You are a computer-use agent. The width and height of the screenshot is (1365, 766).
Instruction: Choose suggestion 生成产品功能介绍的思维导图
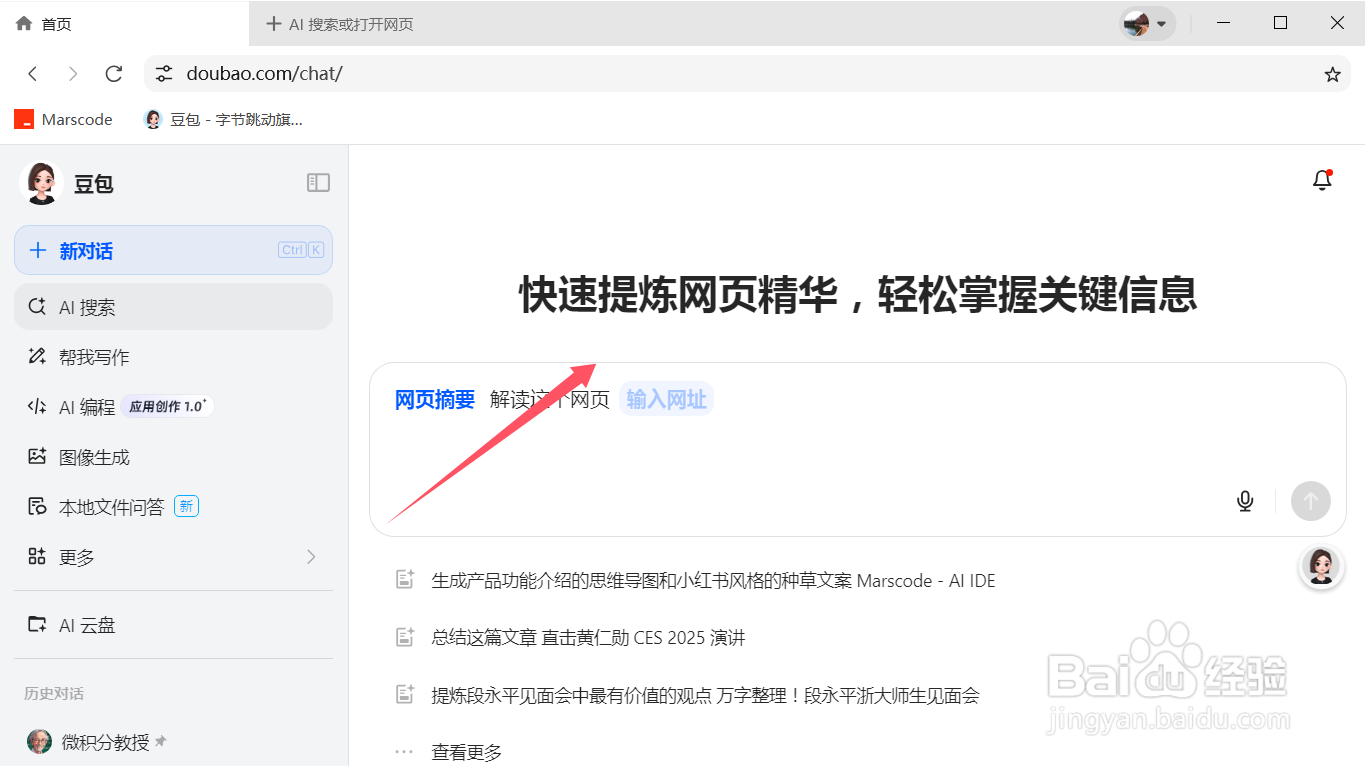click(694, 580)
